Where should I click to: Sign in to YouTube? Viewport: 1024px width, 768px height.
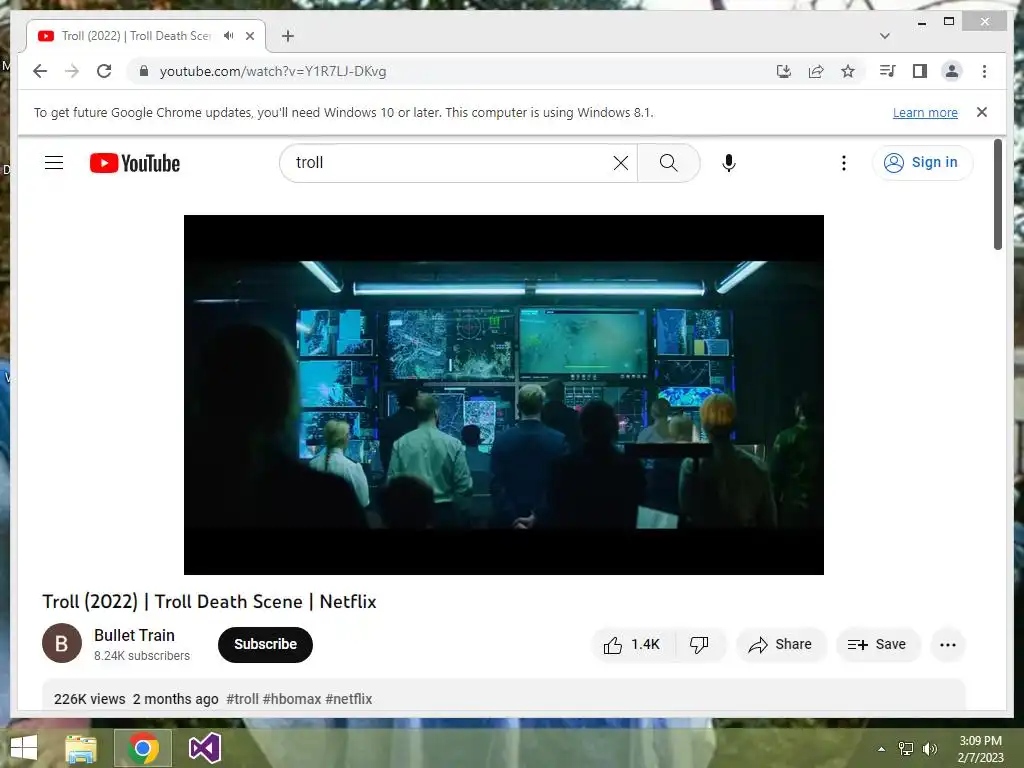921,163
